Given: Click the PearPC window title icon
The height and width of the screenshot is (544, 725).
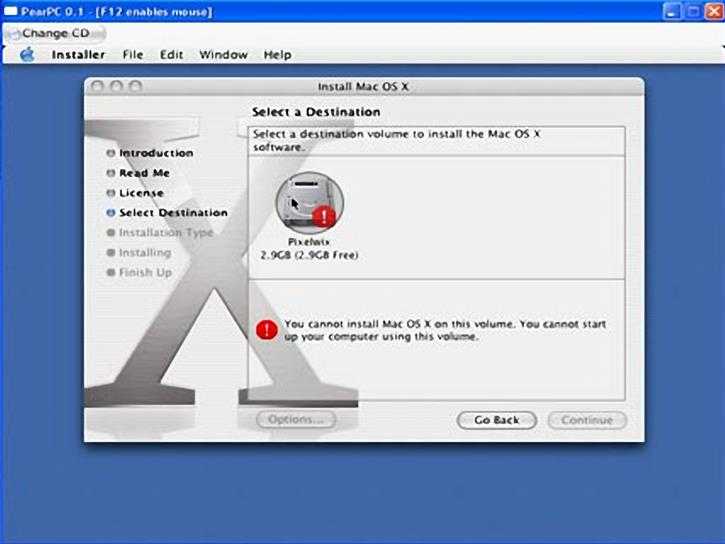Looking at the screenshot, I should [x=10, y=11].
